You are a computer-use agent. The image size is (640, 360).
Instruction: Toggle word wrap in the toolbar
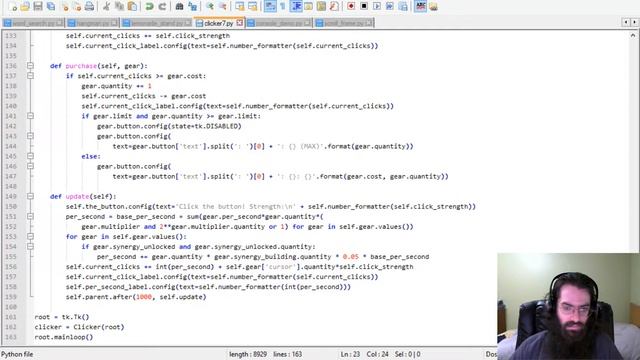pos(270,7)
